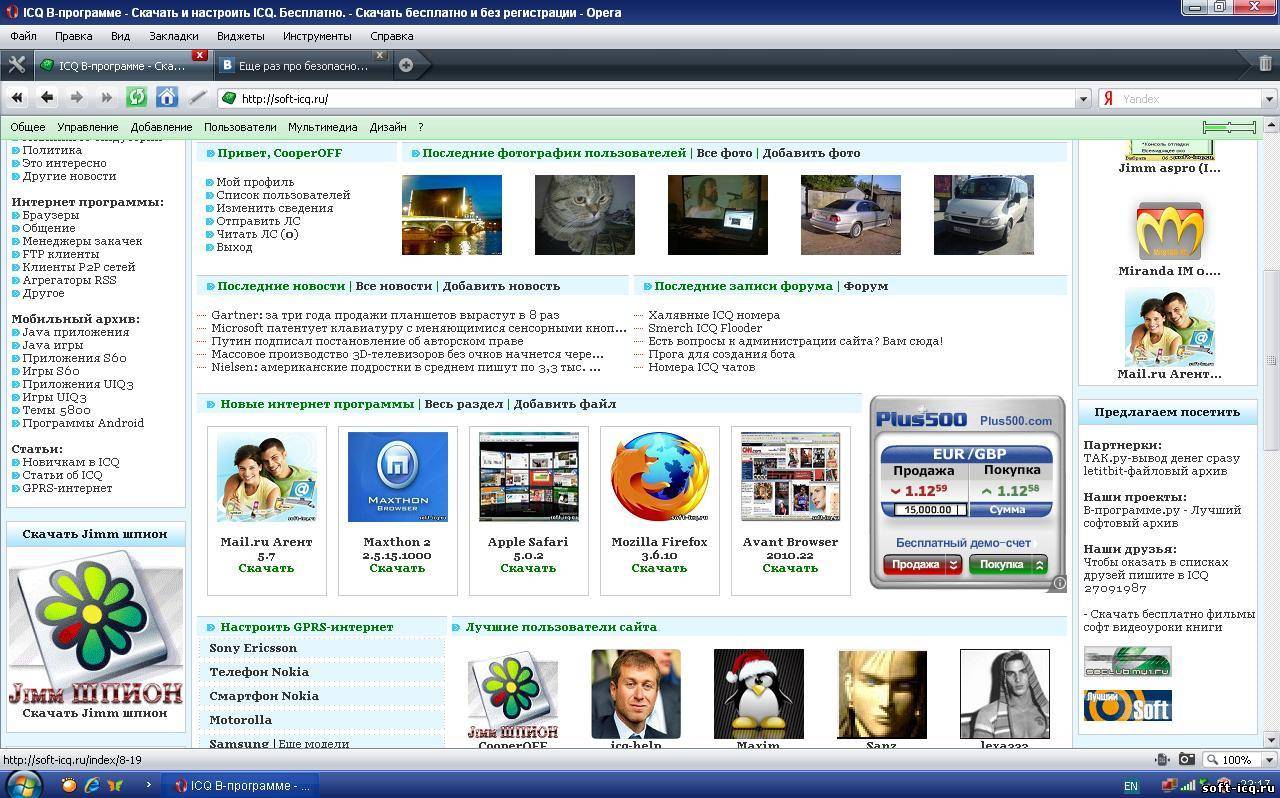
Task: Close the 'Еще раз про безопасно' tab
Action: (x=379, y=55)
